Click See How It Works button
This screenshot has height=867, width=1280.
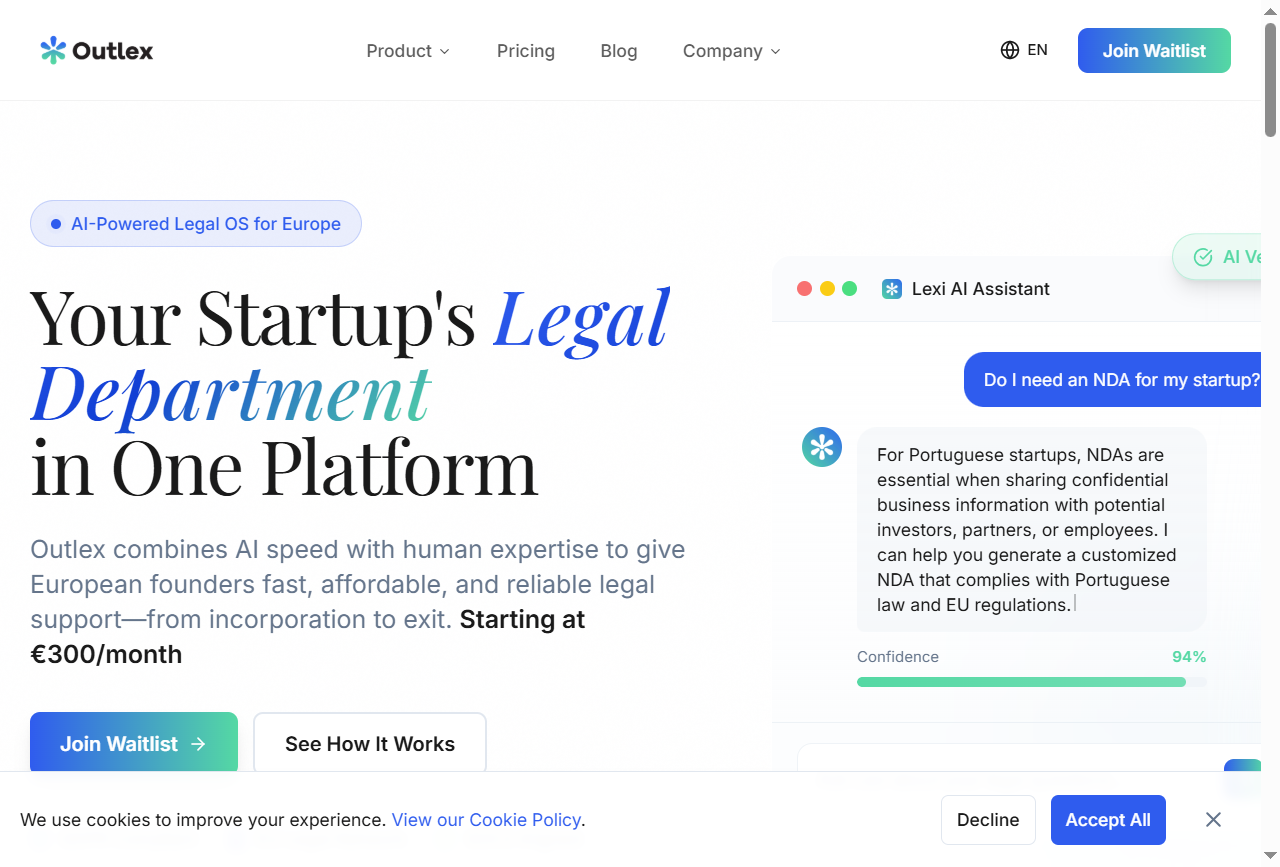point(370,744)
